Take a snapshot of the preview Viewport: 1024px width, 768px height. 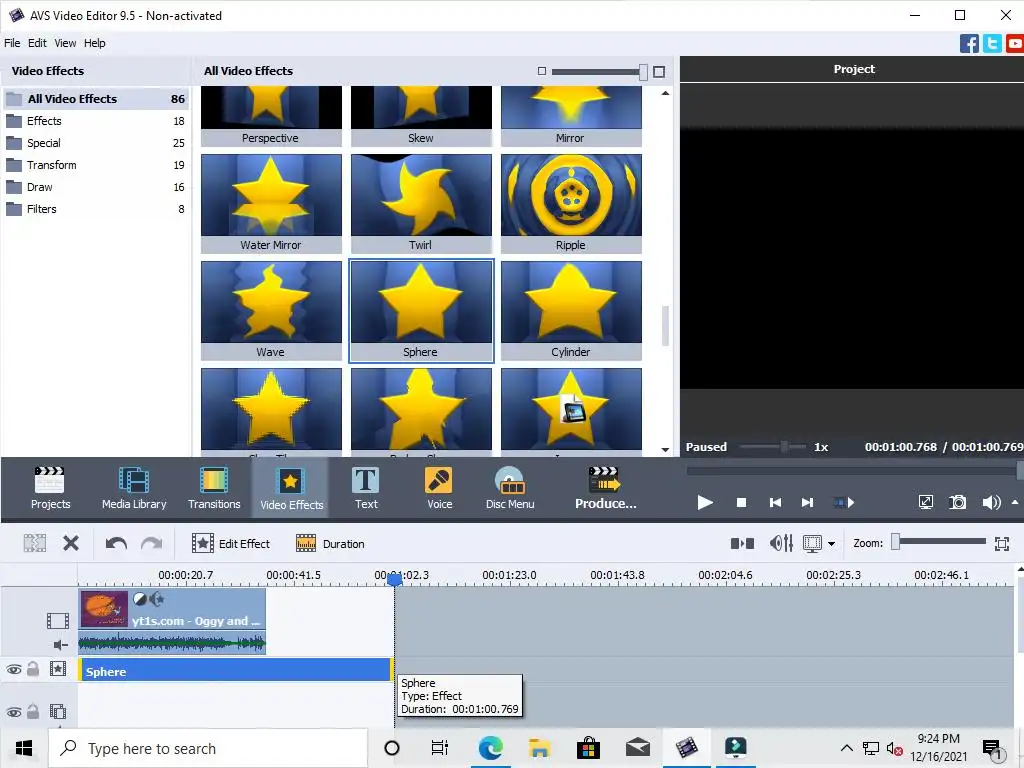point(957,502)
